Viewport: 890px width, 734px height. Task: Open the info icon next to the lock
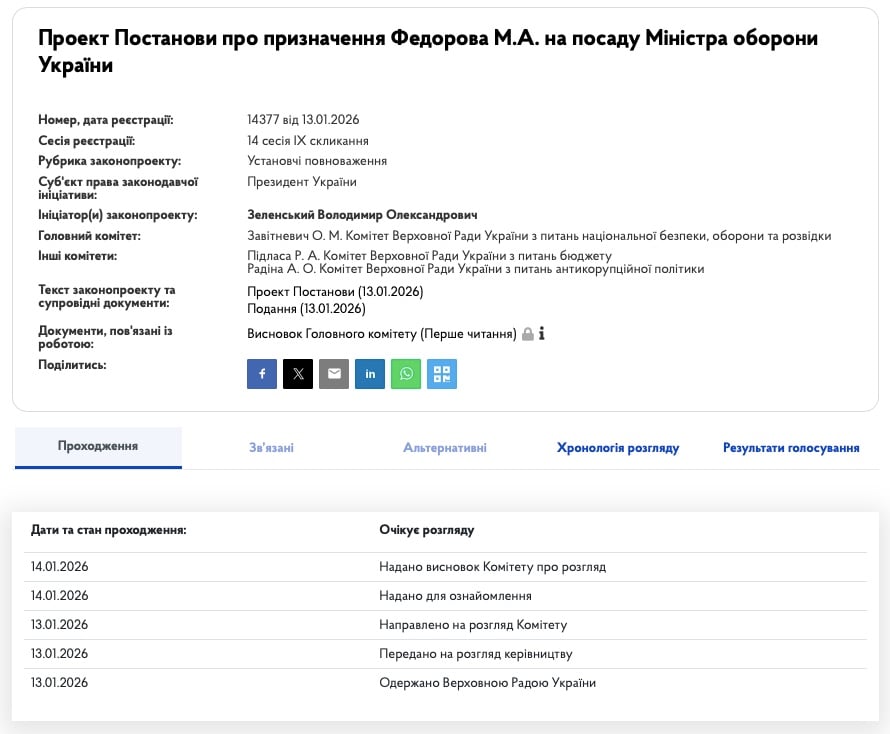point(541,333)
